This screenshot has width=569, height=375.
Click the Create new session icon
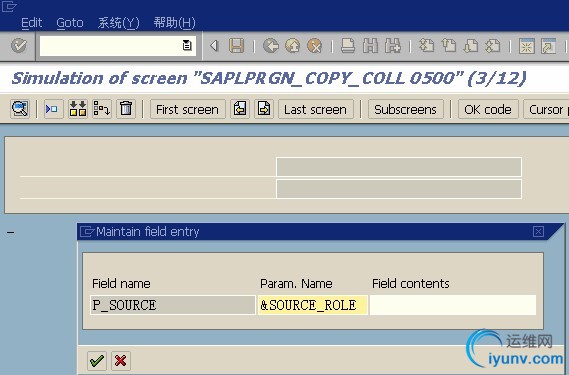pos(527,46)
